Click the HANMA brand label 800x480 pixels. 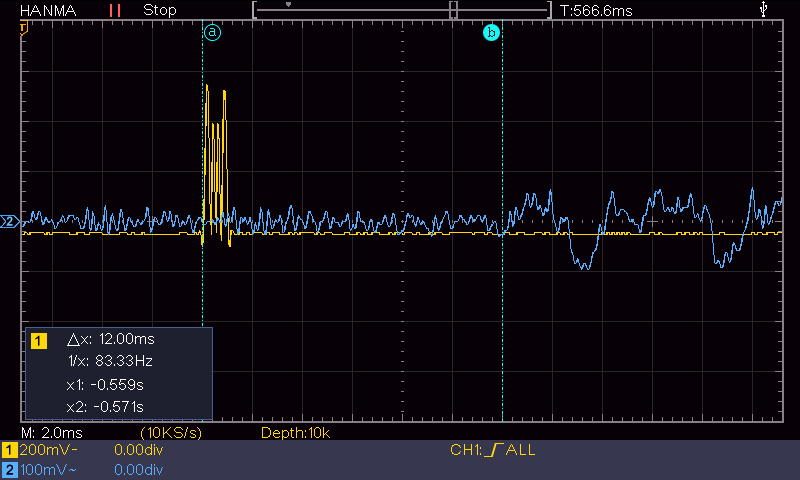pyautogui.click(x=48, y=10)
